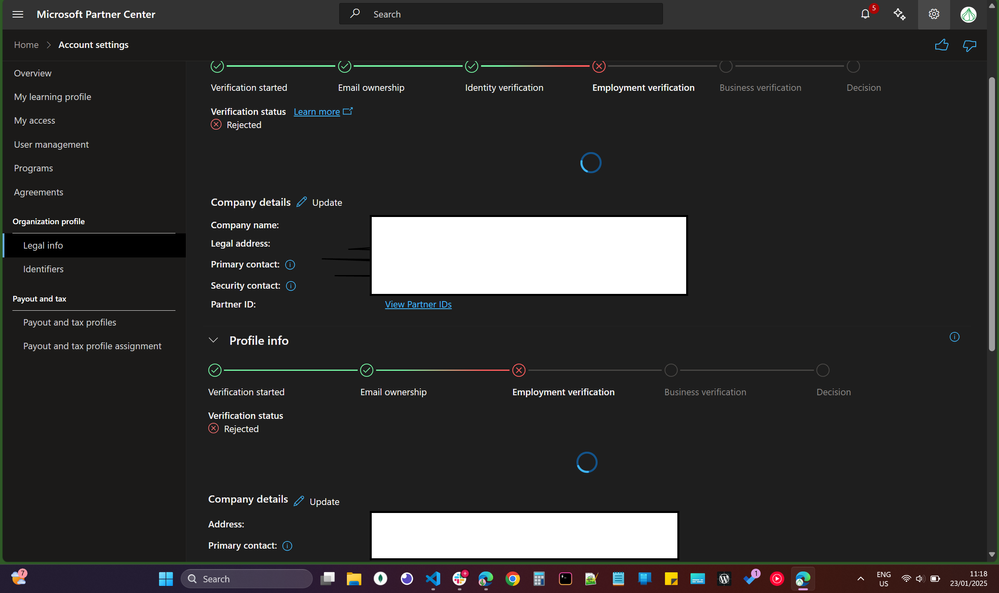The image size is (999, 593).
Task: Open Slack from the taskbar
Action: pyautogui.click(x=459, y=578)
